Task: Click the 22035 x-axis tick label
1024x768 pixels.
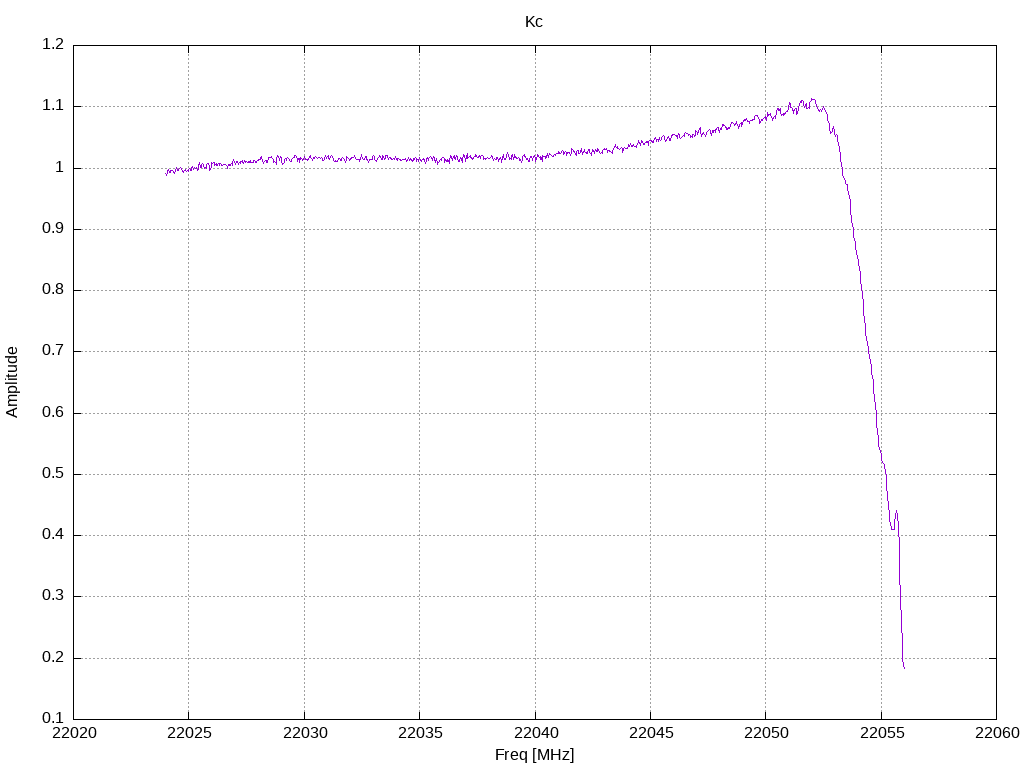Action: tap(420, 733)
